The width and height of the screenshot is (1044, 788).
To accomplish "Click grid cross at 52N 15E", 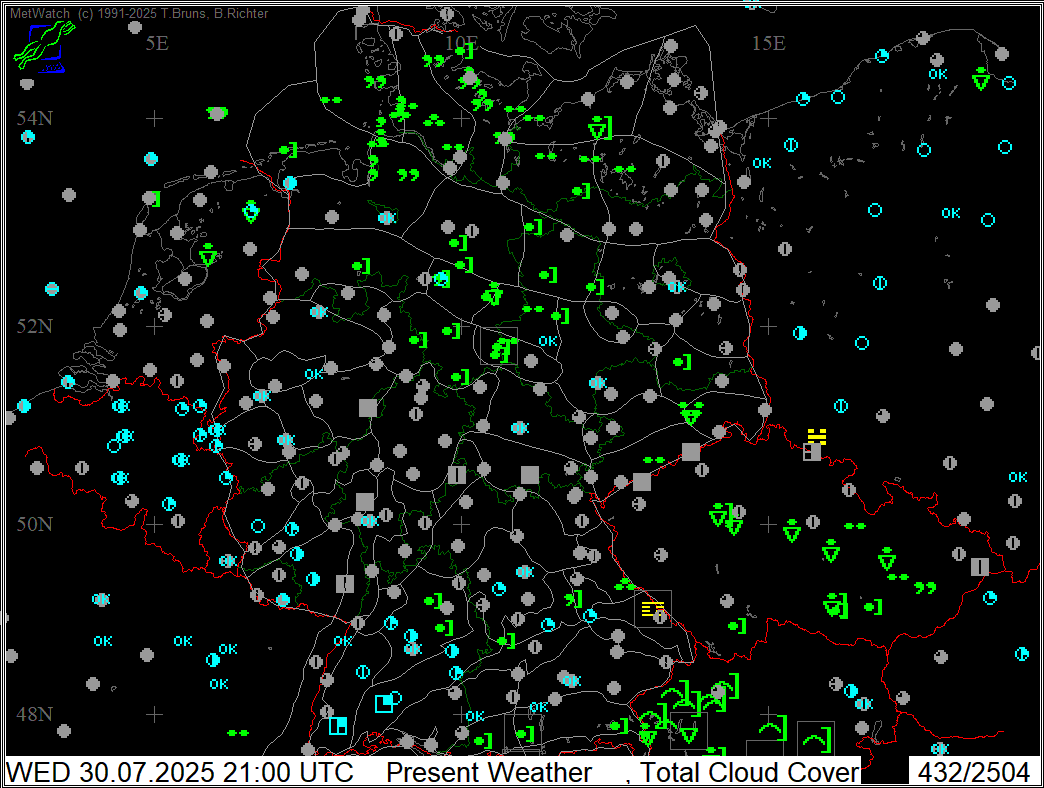I will point(768,326).
